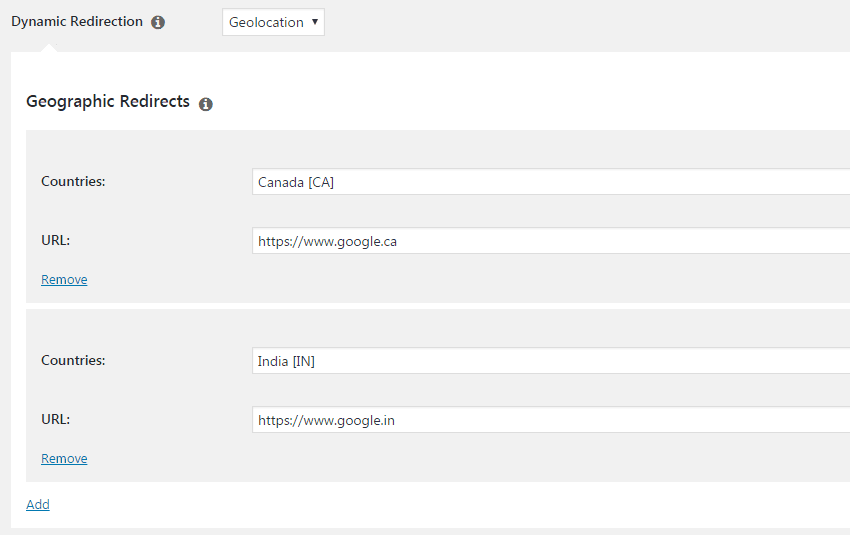Screen dimensions: 850x535
Task: Click info icon beside Geographic Redirects heading
Action: [x=206, y=103]
